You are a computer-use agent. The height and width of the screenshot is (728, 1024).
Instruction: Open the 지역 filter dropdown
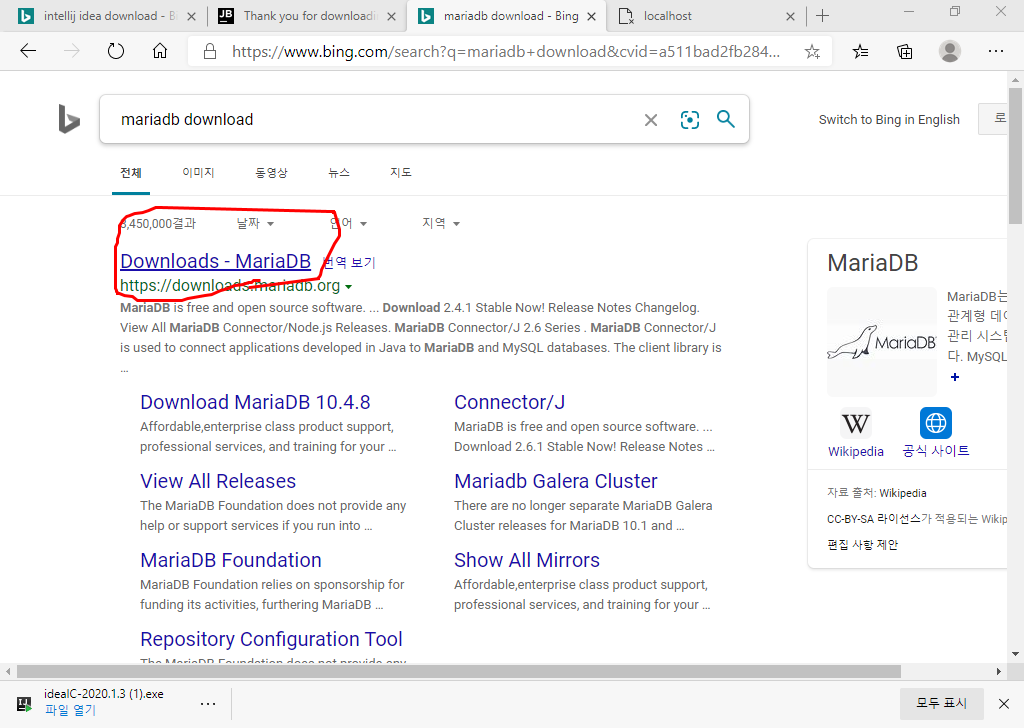point(441,223)
